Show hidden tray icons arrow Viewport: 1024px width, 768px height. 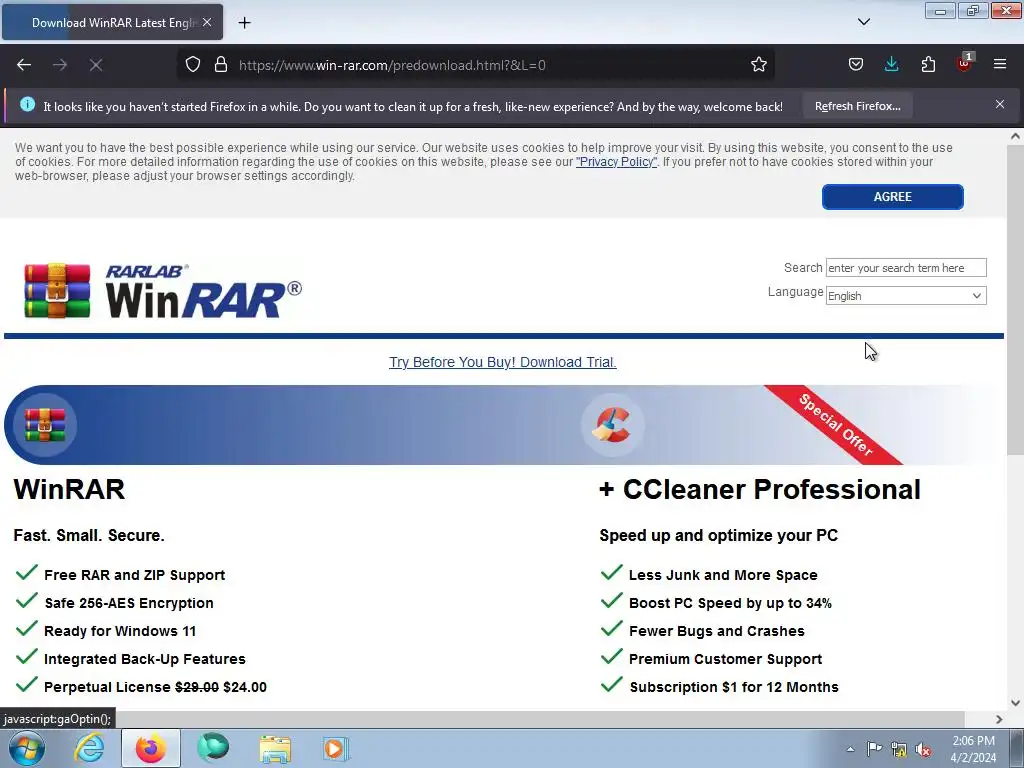coord(850,749)
